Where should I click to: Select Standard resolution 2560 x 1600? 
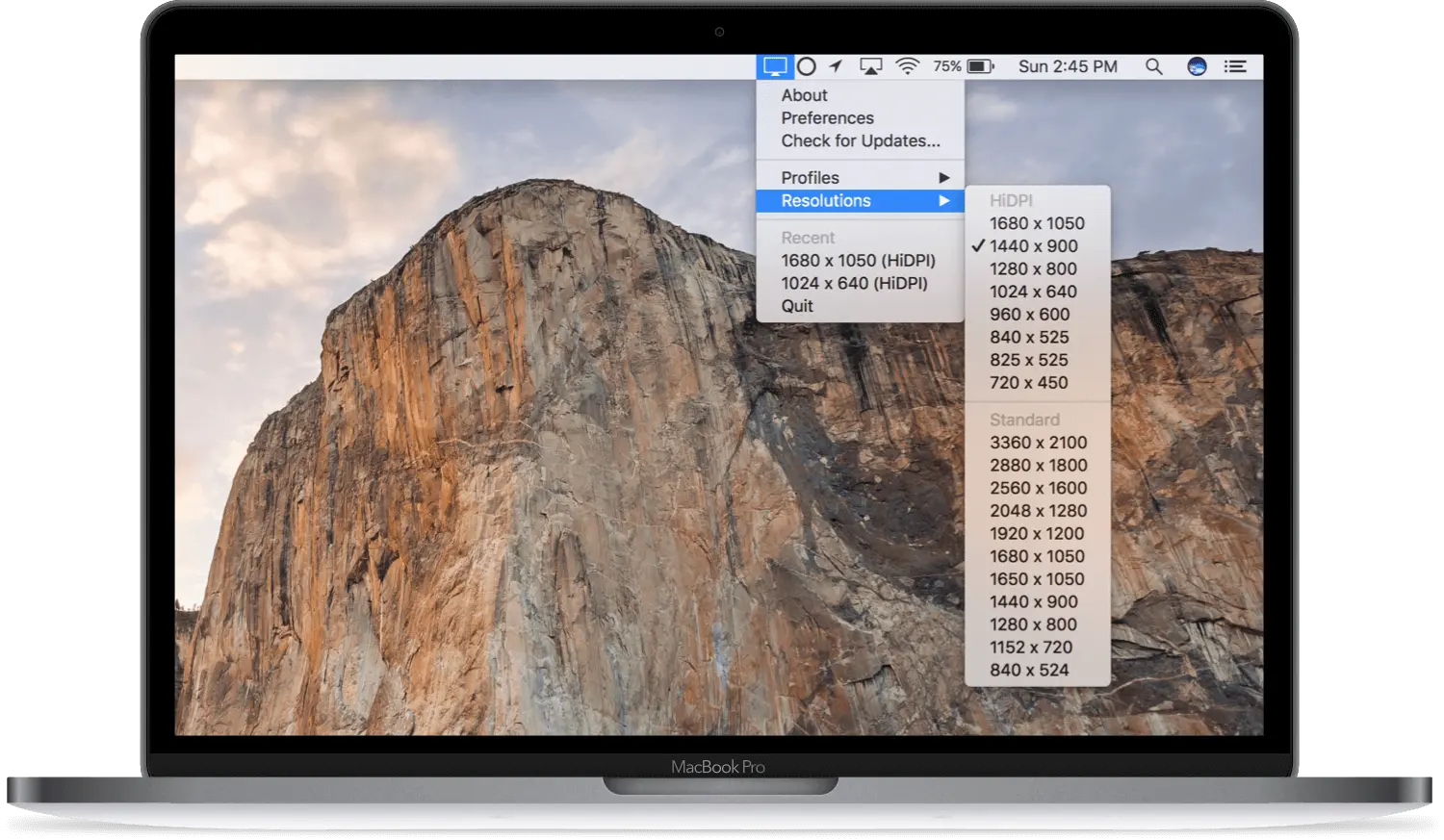pyautogui.click(x=1038, y=489)
